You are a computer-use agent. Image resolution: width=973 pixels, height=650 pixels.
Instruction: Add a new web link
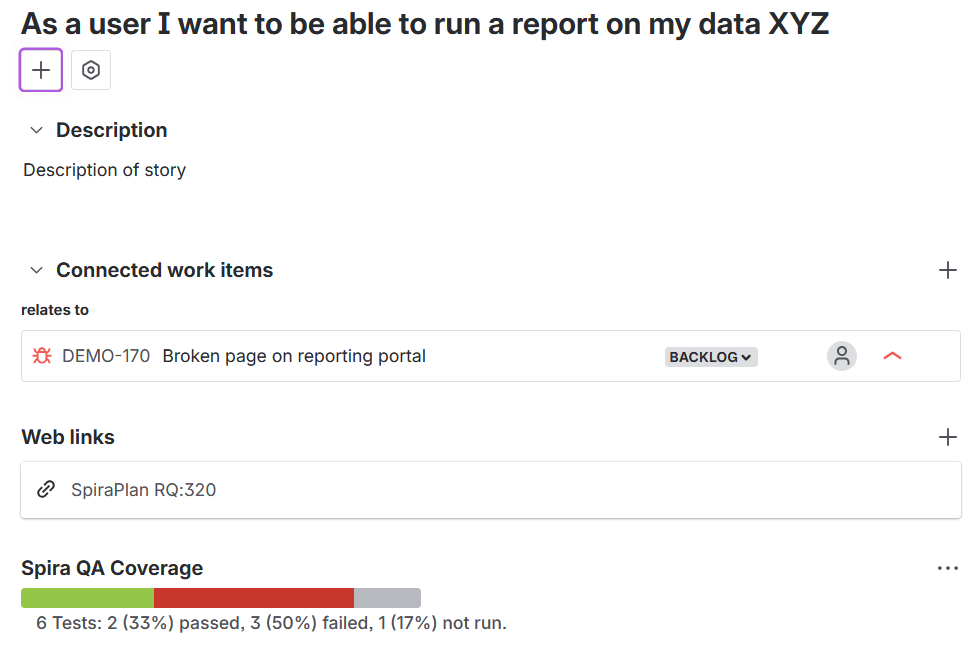947,437
